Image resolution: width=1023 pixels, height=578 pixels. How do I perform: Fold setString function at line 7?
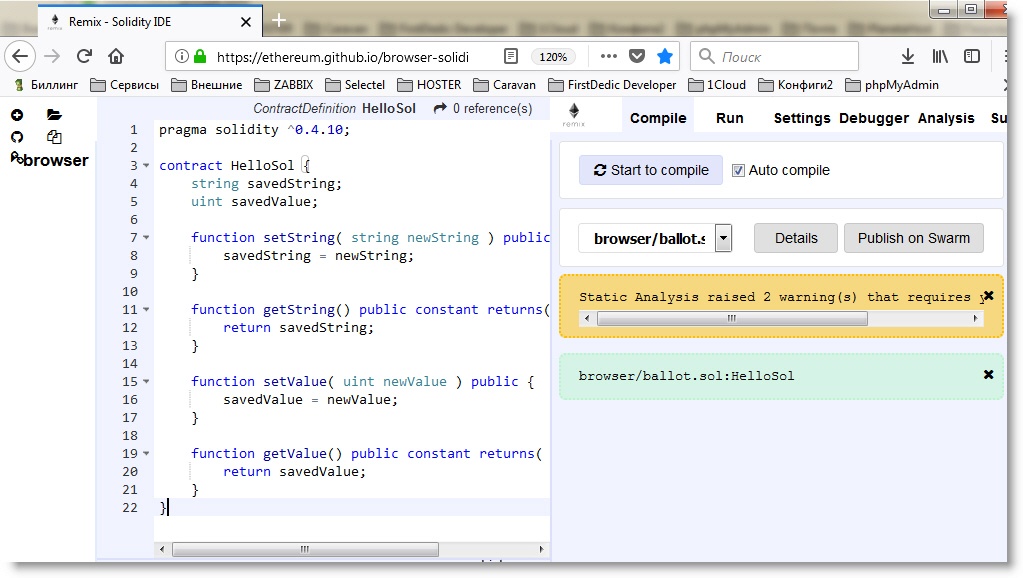(x=146, y=237)
